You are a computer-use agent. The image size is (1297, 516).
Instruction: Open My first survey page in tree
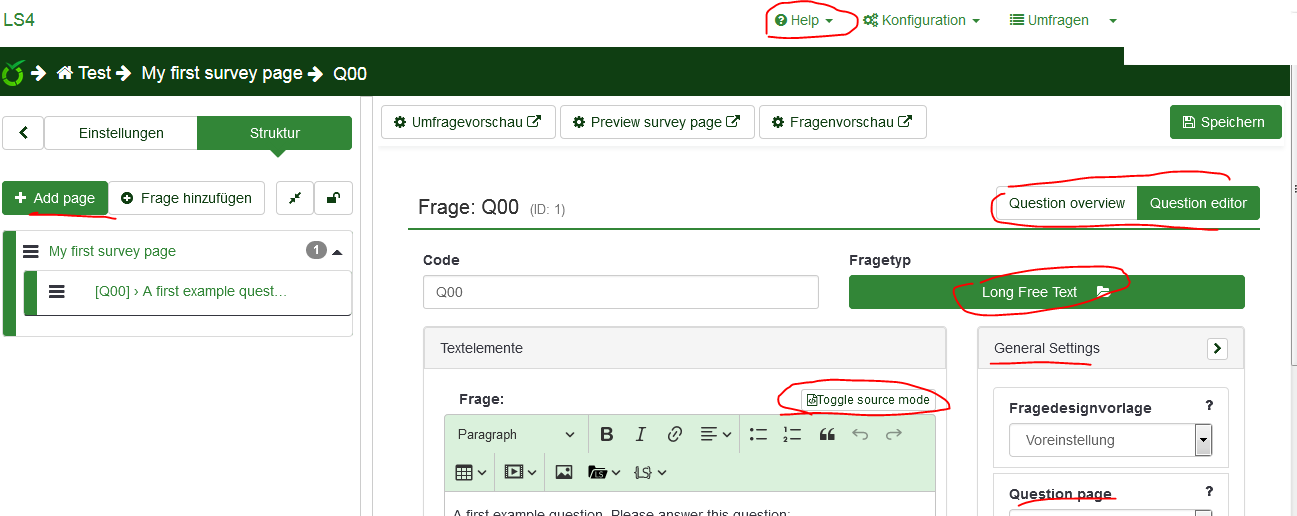pos(112,251)
